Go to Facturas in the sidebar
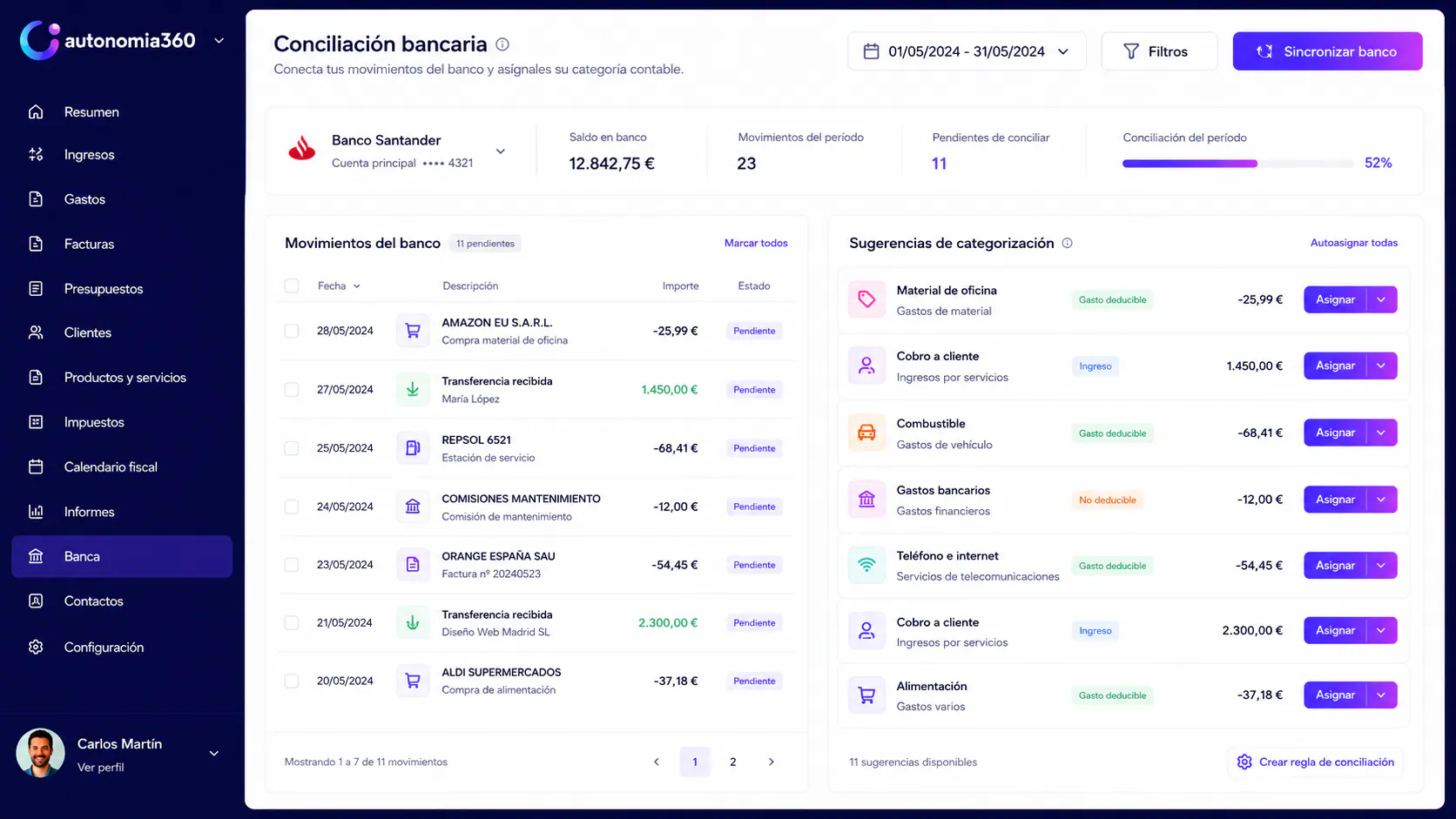Image resolution: width=1456 pixels, height=819 pixels. coord(122,244)
